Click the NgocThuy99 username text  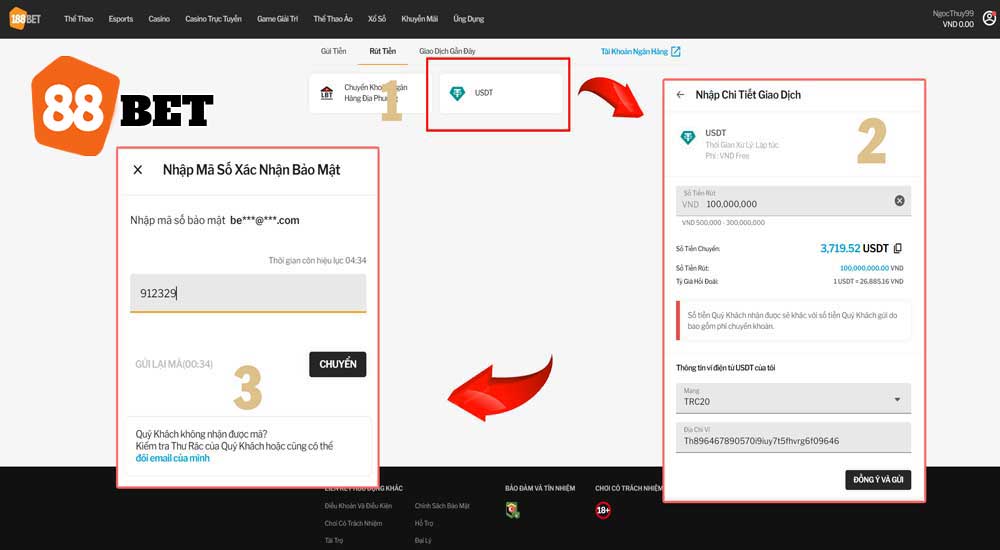tap(953, 13)
